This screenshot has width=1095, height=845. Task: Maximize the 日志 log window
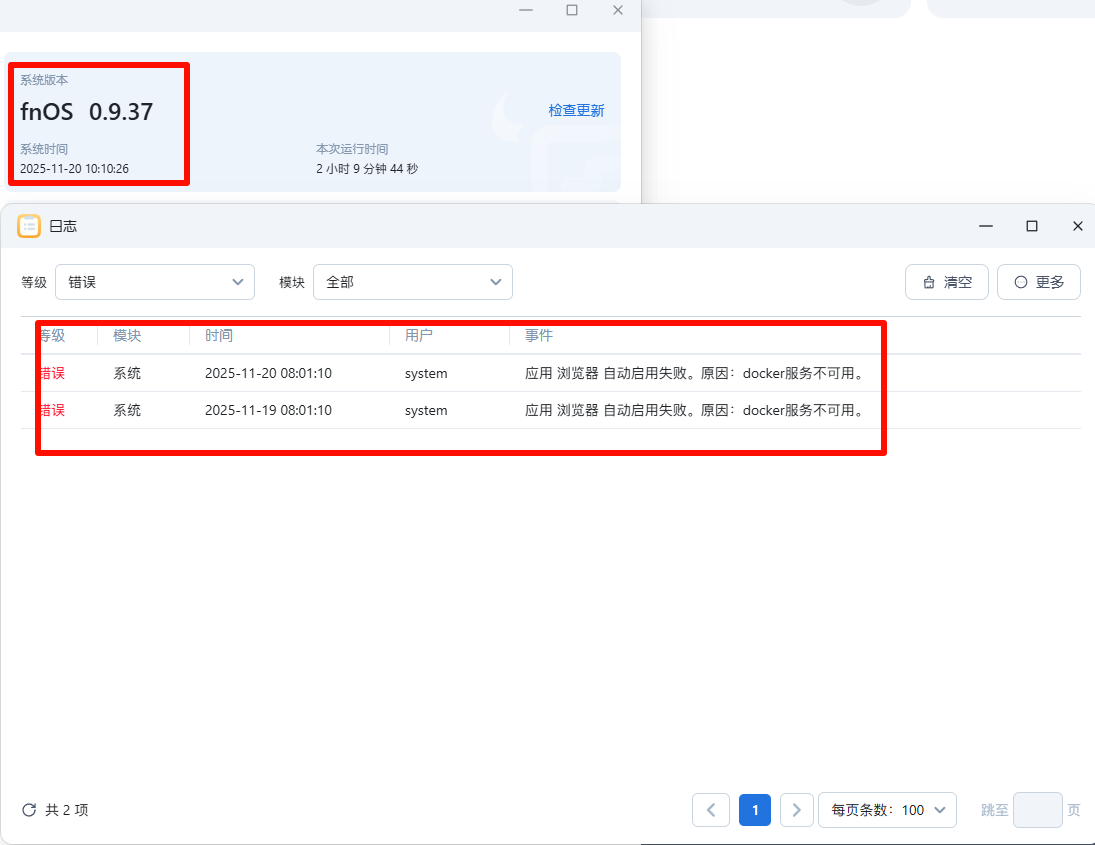click(1031, 226)
